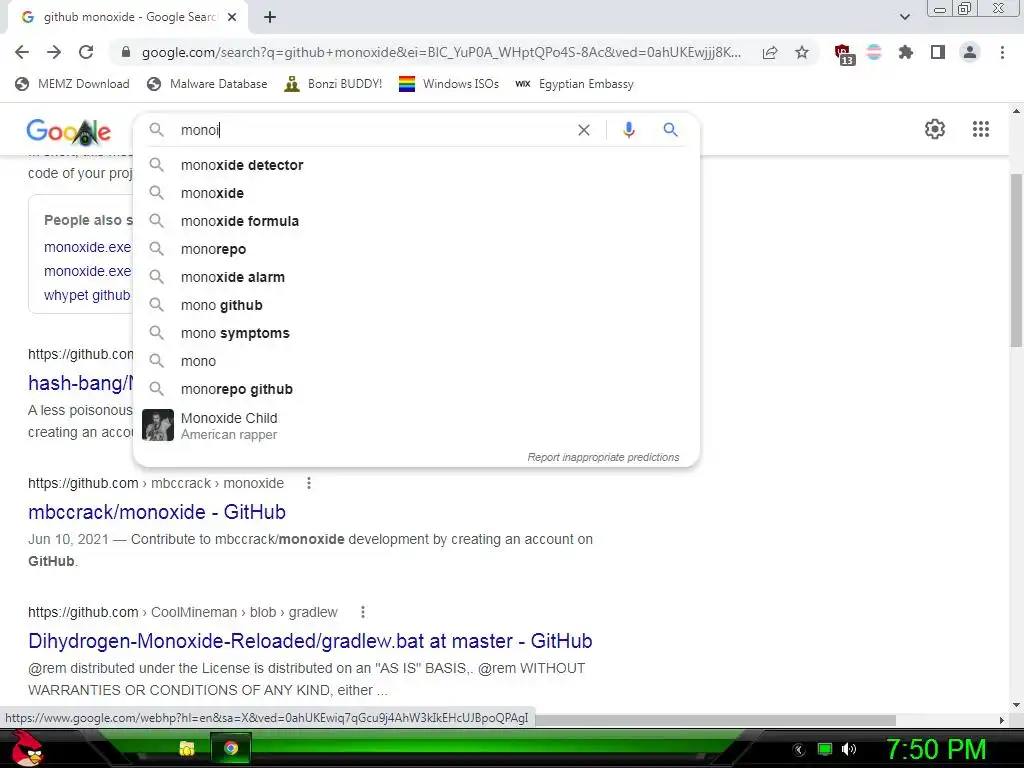The height and width of the screenshot is (768, 1024).
Task: Close the github monoxide Google Search tab
Action: [232, 17]
